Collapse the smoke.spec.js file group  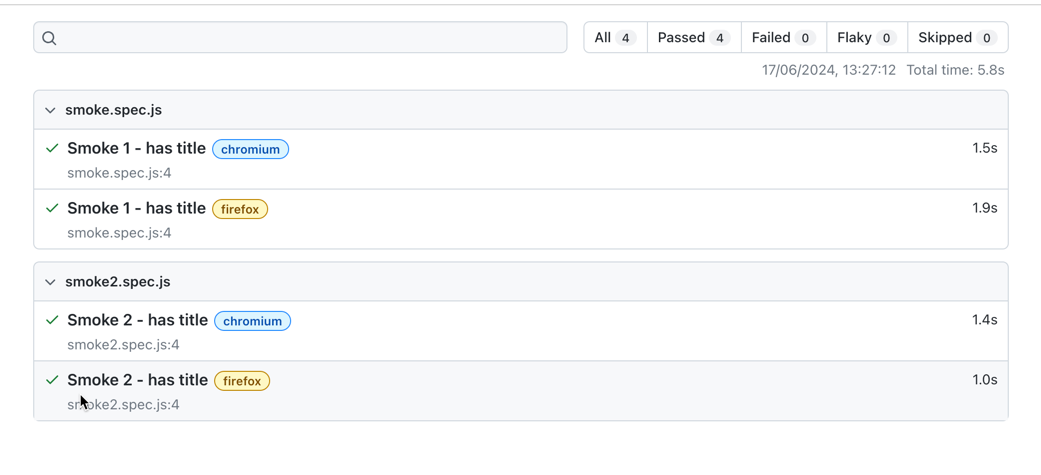tap(50, 110)
